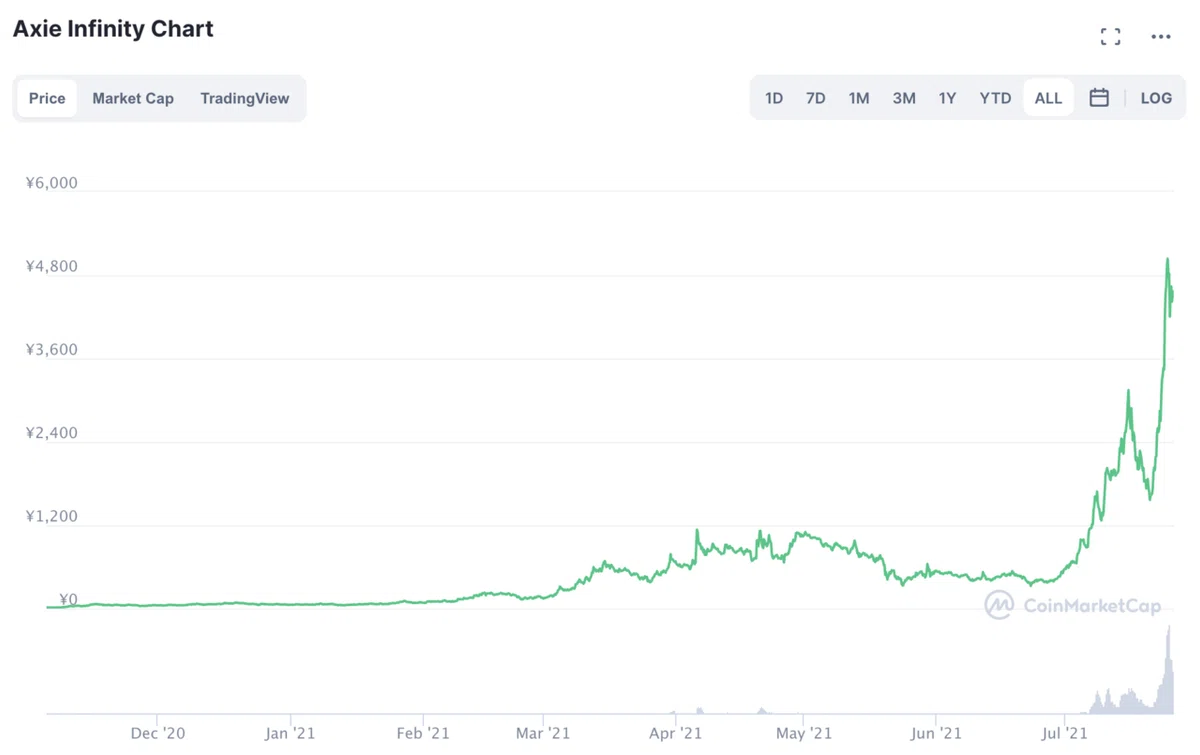
Task: Click the ¥6,000 y-axis label
Action: [x=52, y=183]
